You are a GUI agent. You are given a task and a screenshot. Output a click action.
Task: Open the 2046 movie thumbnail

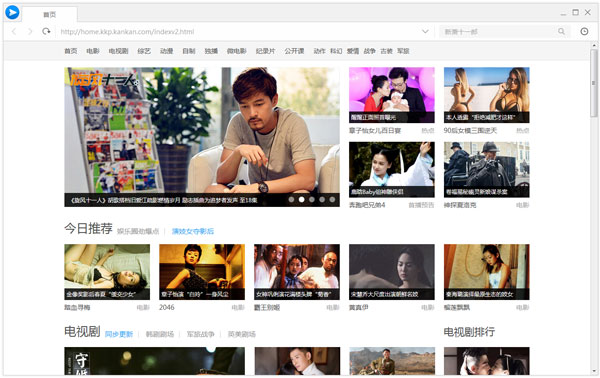click(x=202, y=272)
